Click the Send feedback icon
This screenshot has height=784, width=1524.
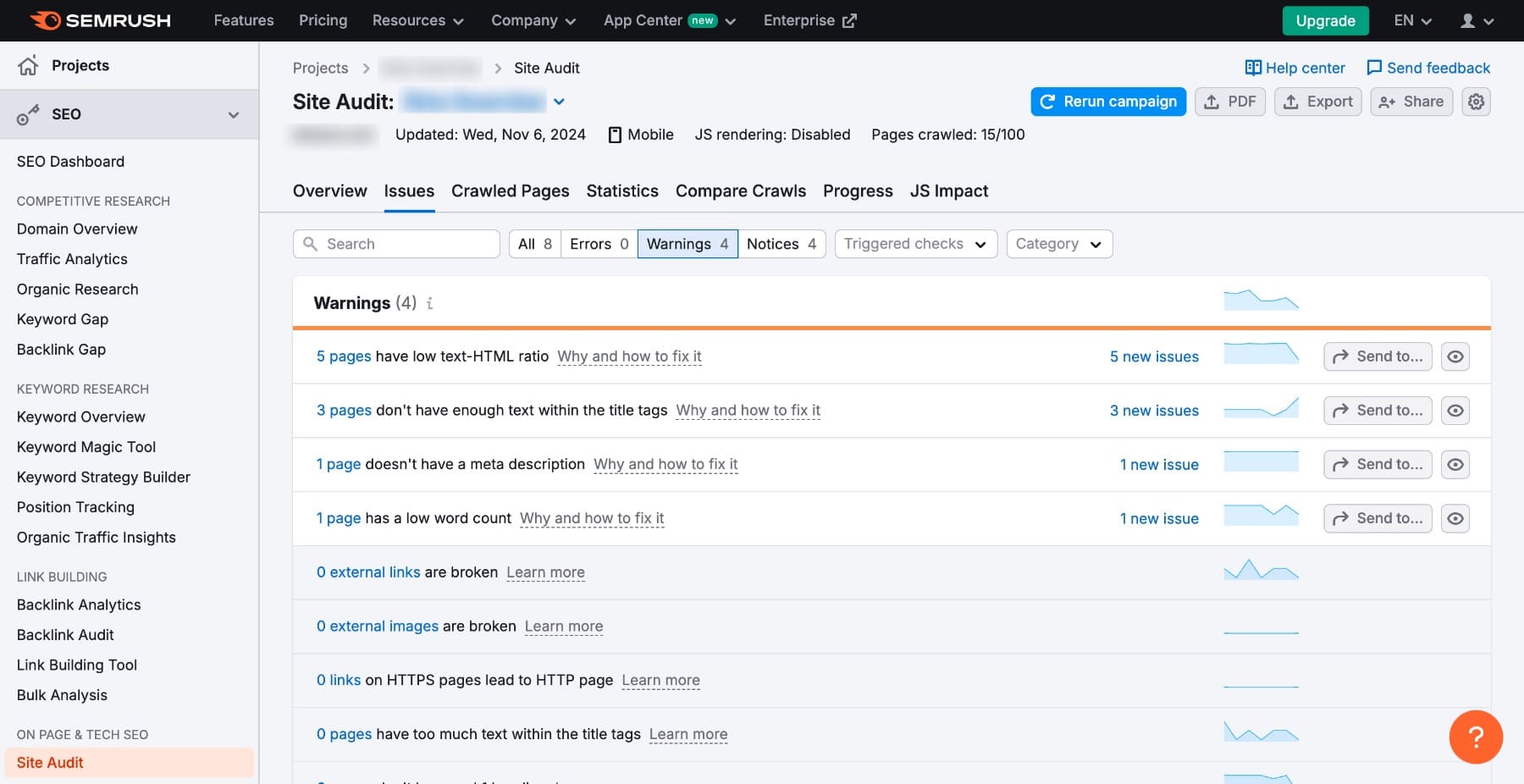pos(1375,68)
